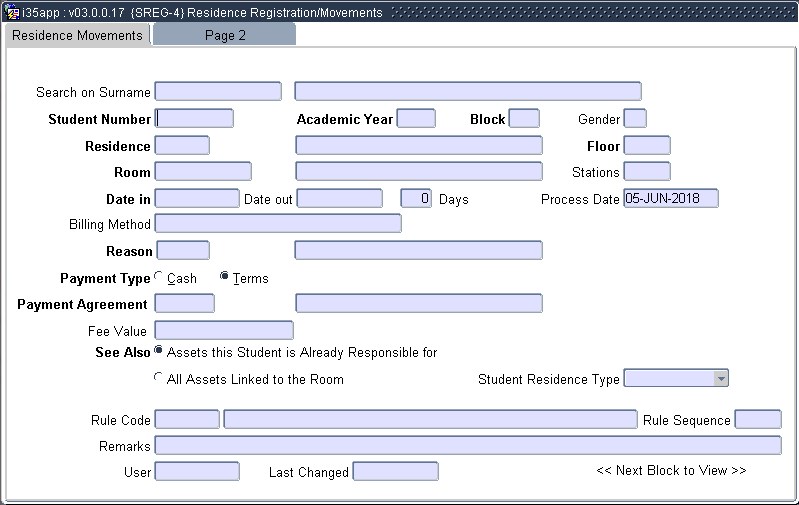Viewport: 799px width, 505px height.
Task: Choose Assets this Student is Already Responsible for
Action: click(x=159, y=351)
